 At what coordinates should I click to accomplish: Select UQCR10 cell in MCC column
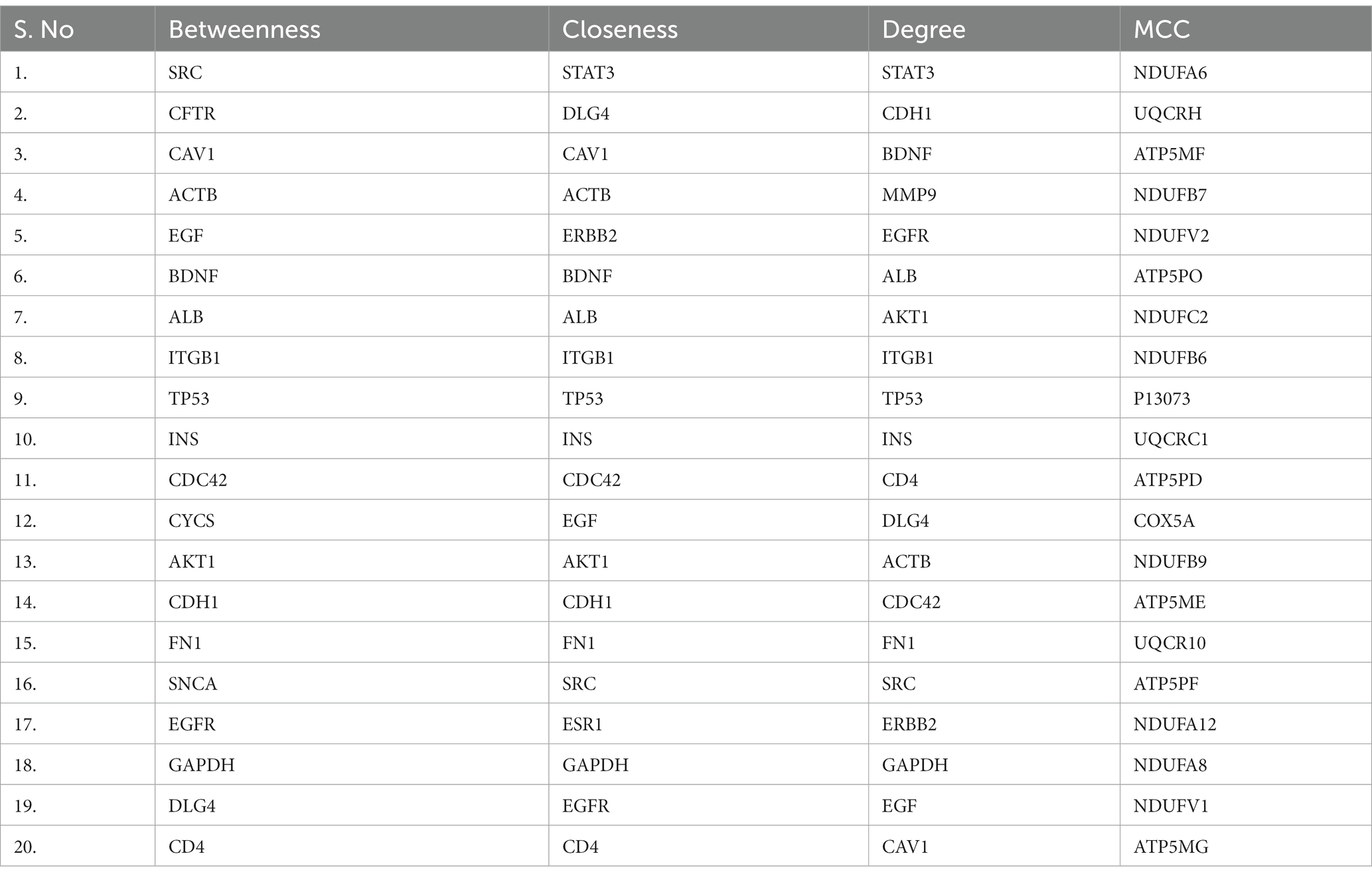tap(1246, 642)
